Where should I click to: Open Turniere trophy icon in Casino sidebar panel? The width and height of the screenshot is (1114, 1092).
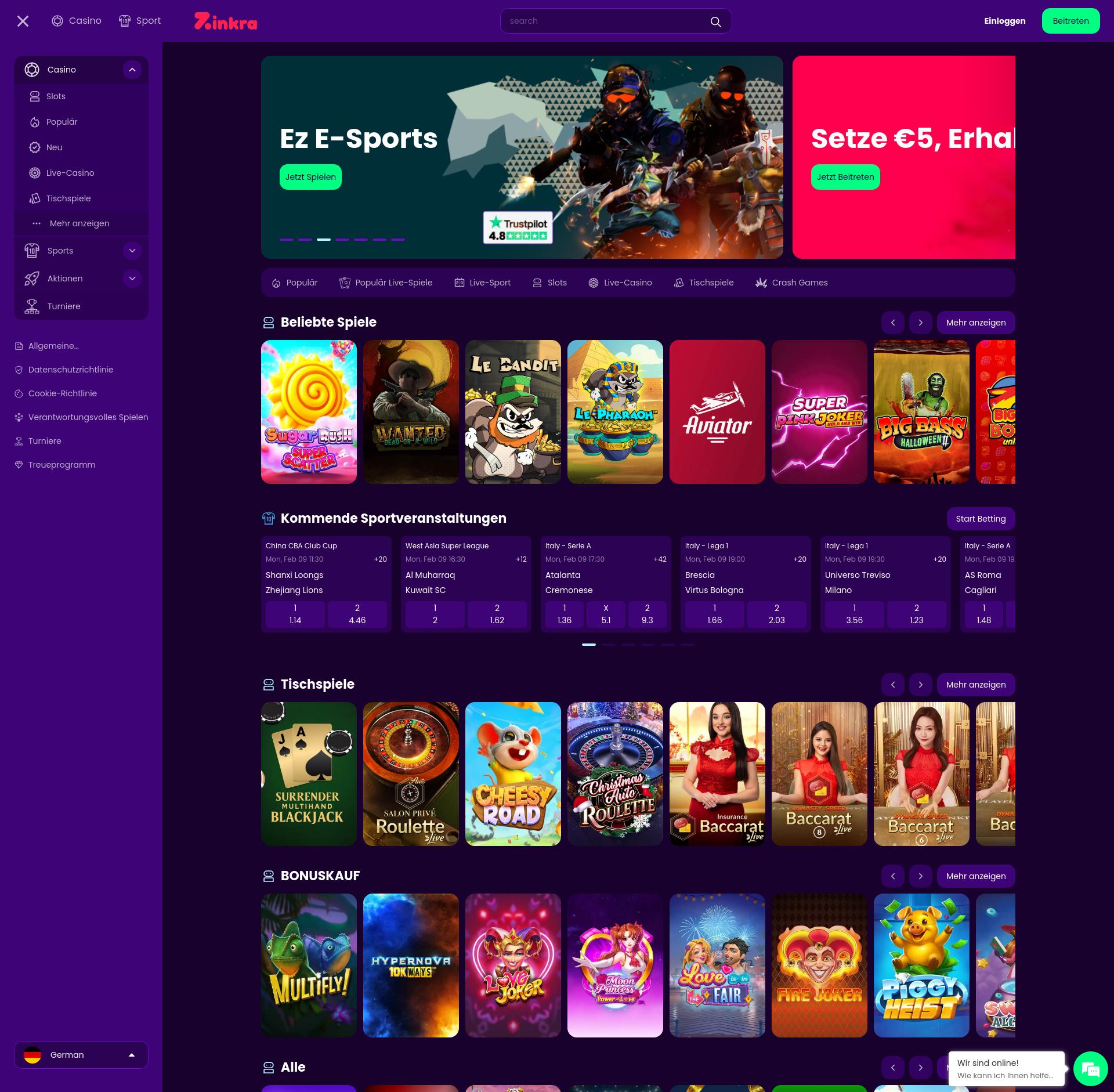click(32, 306)
